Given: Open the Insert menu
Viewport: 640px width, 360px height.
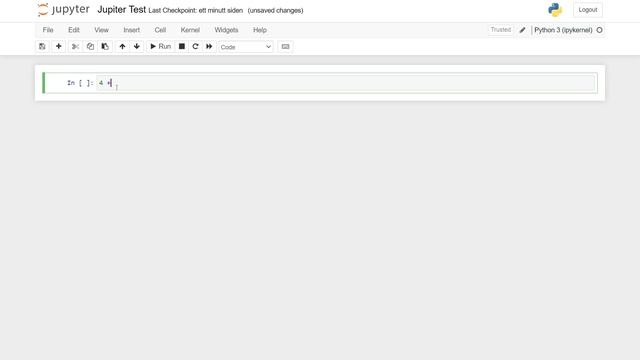Looking at the screenshot, I should pos(131,30).
